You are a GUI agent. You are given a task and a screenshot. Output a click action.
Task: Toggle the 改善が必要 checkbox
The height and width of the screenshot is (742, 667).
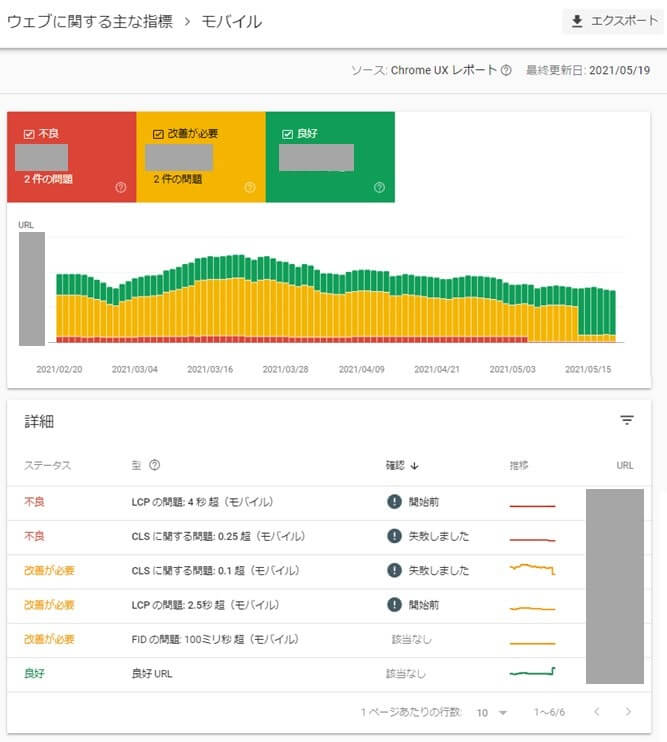pos(158,133)
